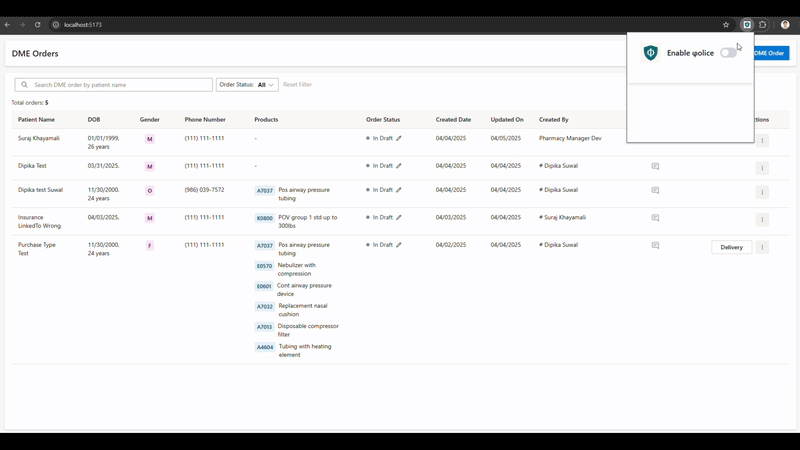Click the Reset Filter link

click(297, 85)
